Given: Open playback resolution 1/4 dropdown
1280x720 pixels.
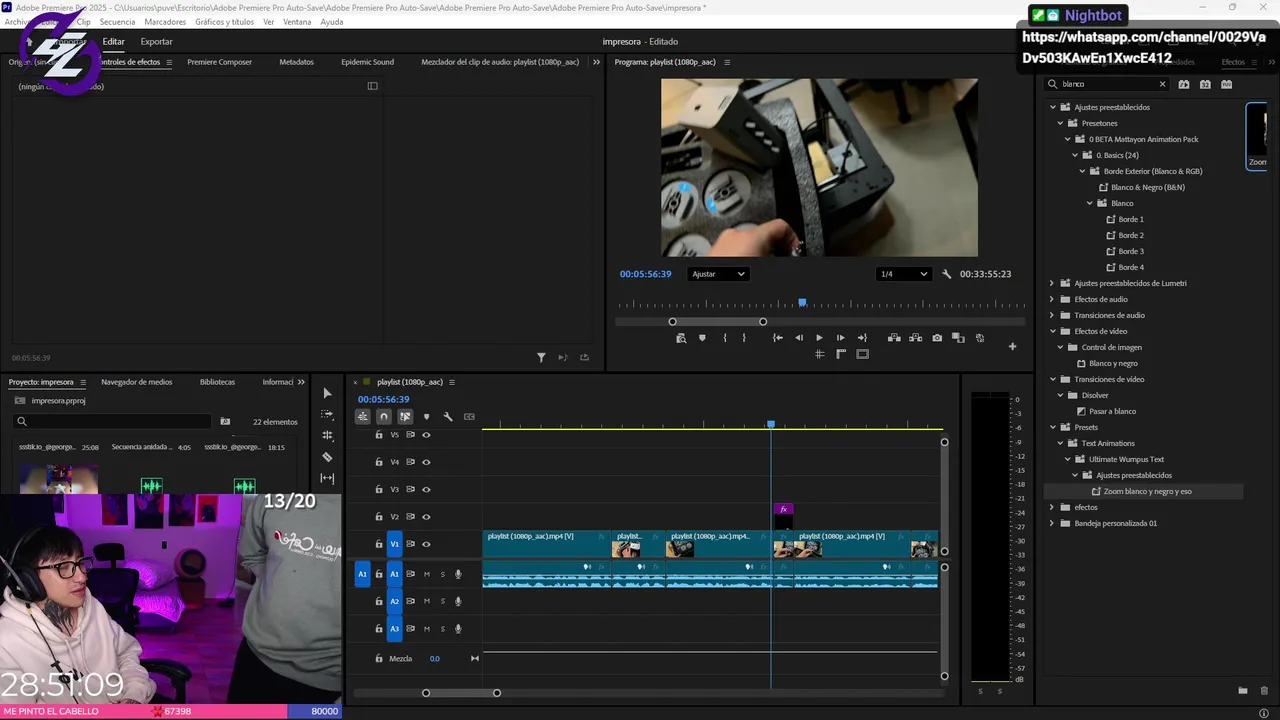Looking at the screenshot, I should (x=904, y=274).
